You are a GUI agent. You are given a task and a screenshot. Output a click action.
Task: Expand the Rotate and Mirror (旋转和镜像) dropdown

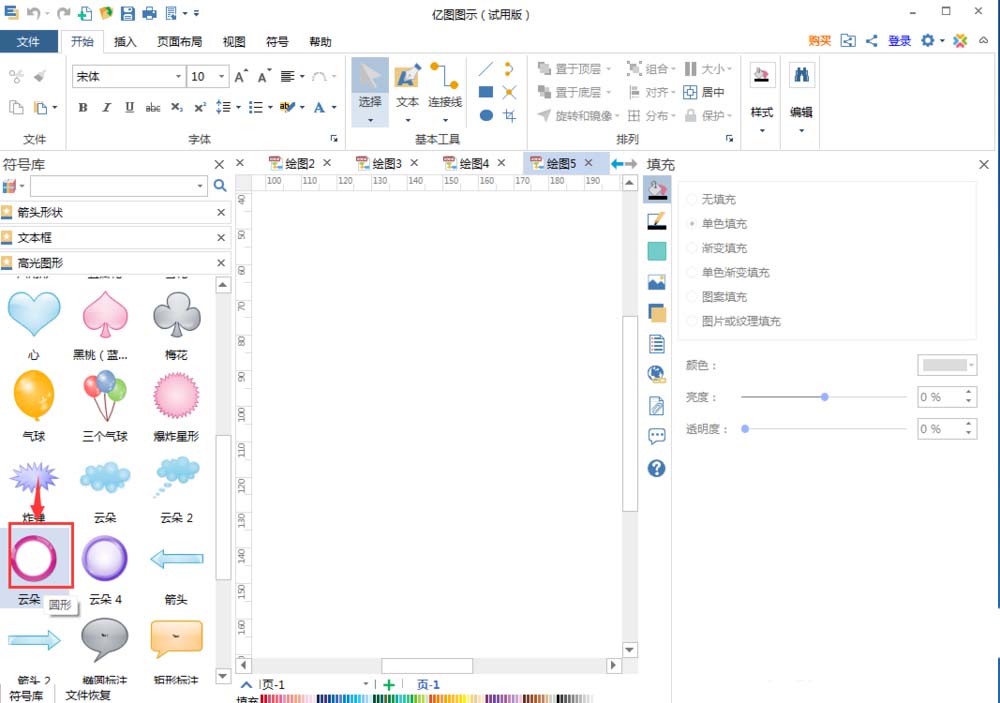pos(617,115)
